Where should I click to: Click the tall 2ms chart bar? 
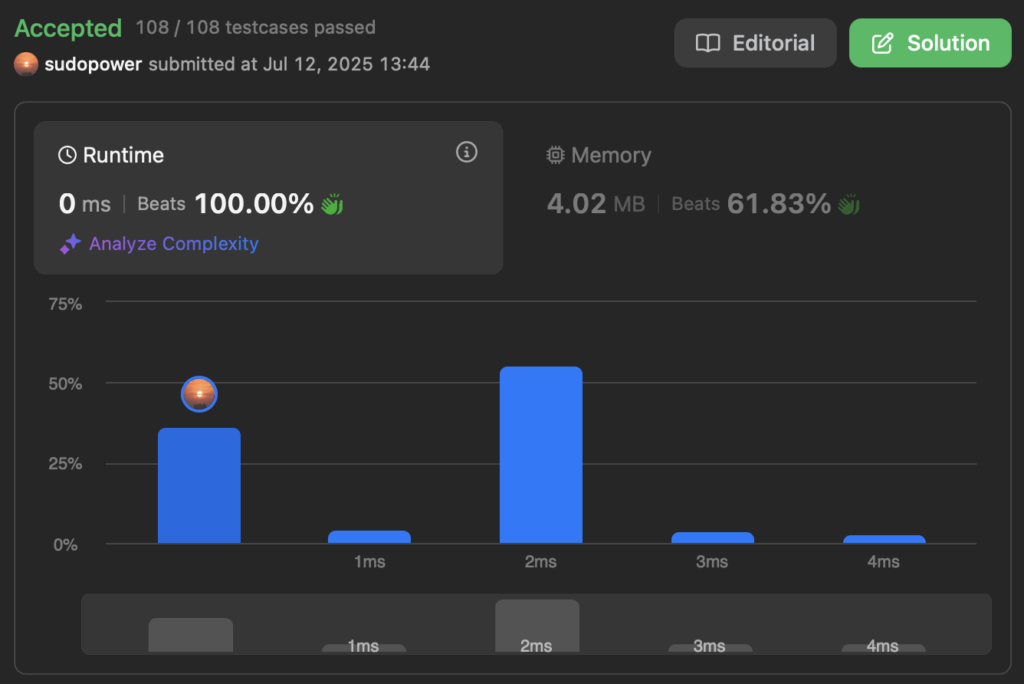tap(541, 455)
